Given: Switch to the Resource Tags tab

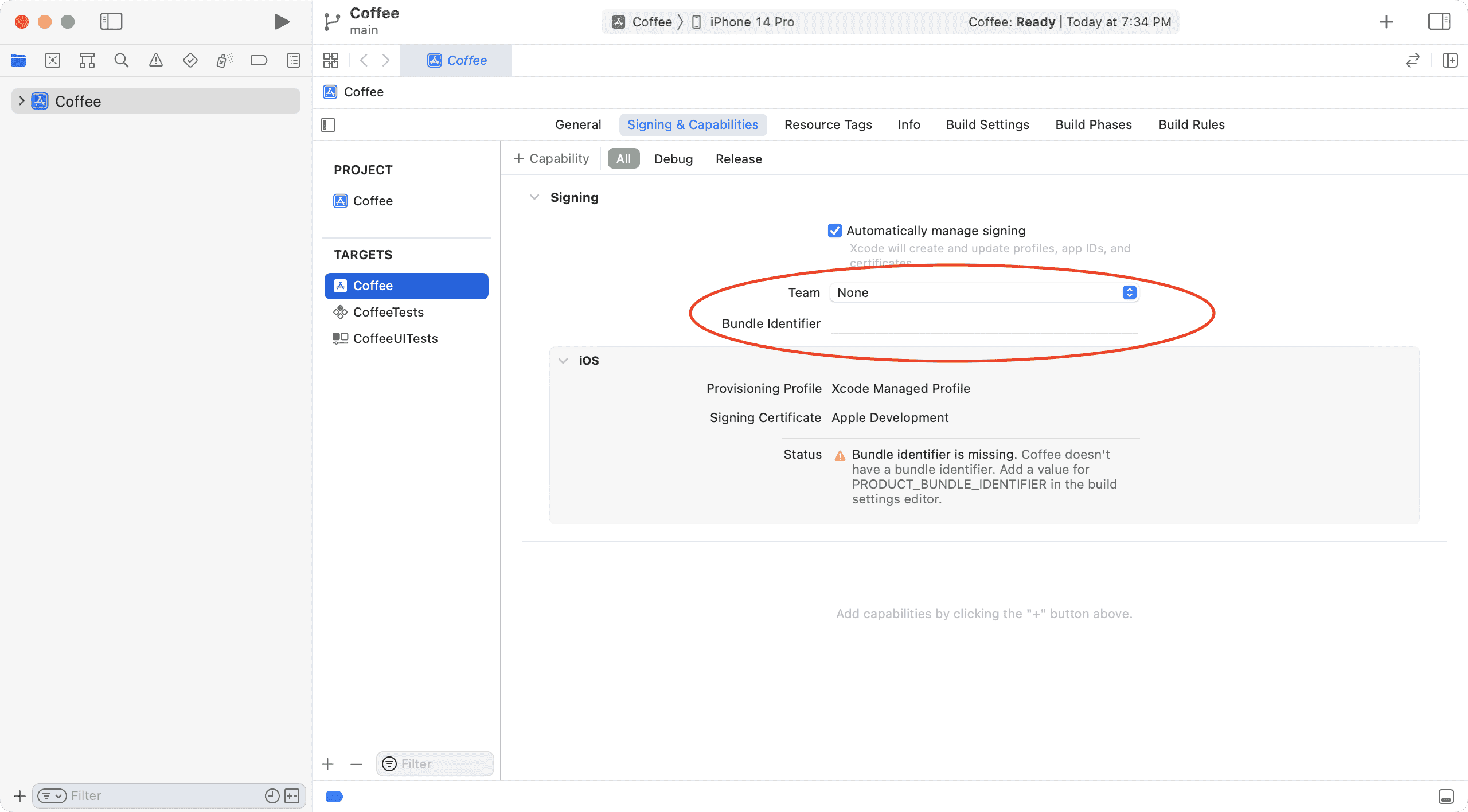Looking at the screenshot, I should 827,124.
